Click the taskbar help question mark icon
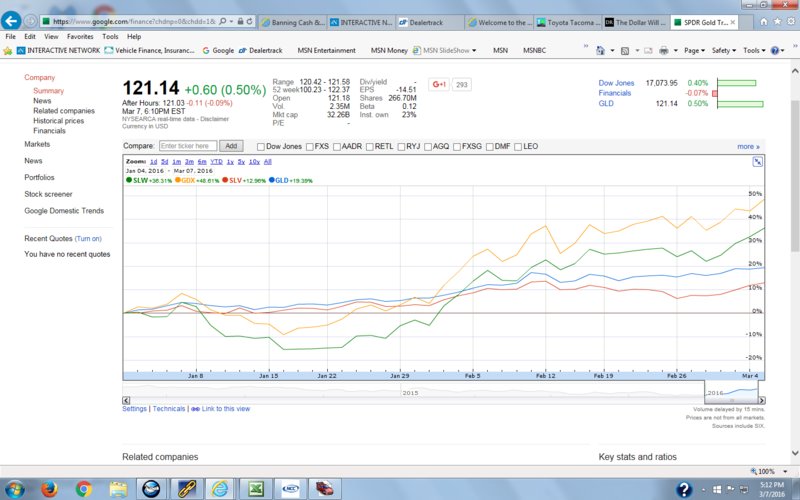This screenshot has height=500, width=800. click(x=684, y=489)
